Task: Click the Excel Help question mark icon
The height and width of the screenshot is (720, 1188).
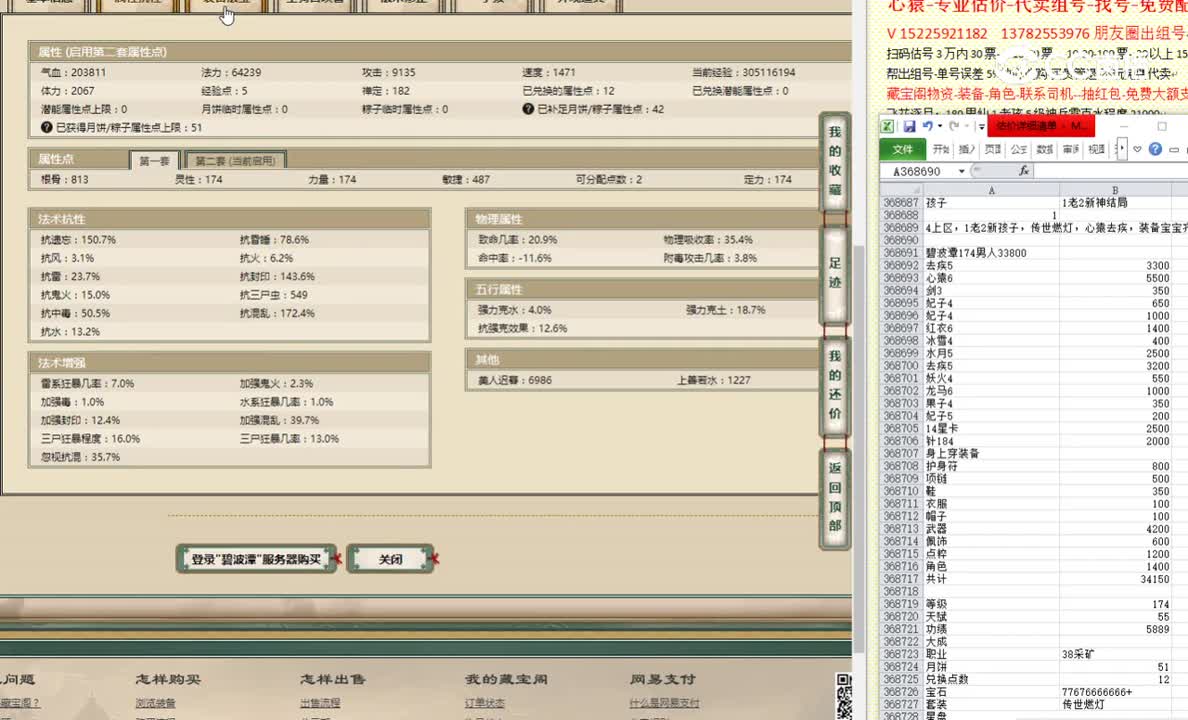Action: (1155, 149)
